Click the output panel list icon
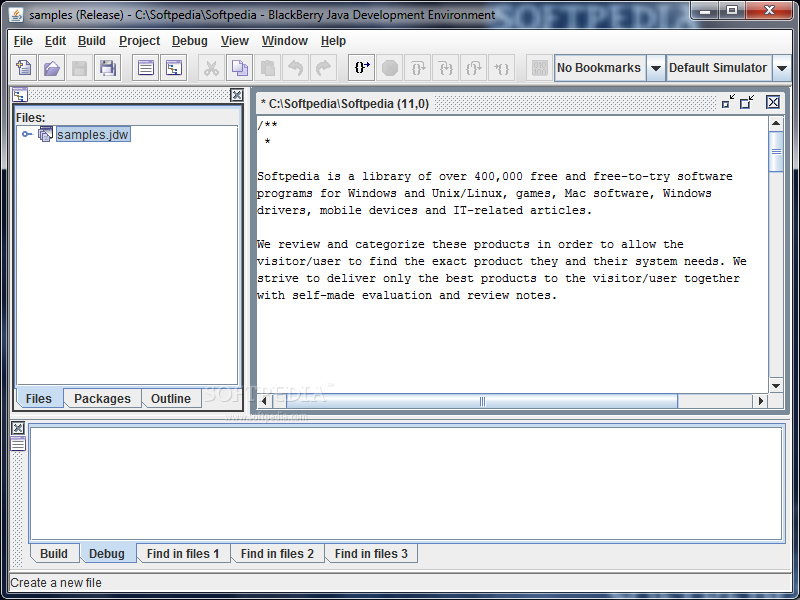 18,444
